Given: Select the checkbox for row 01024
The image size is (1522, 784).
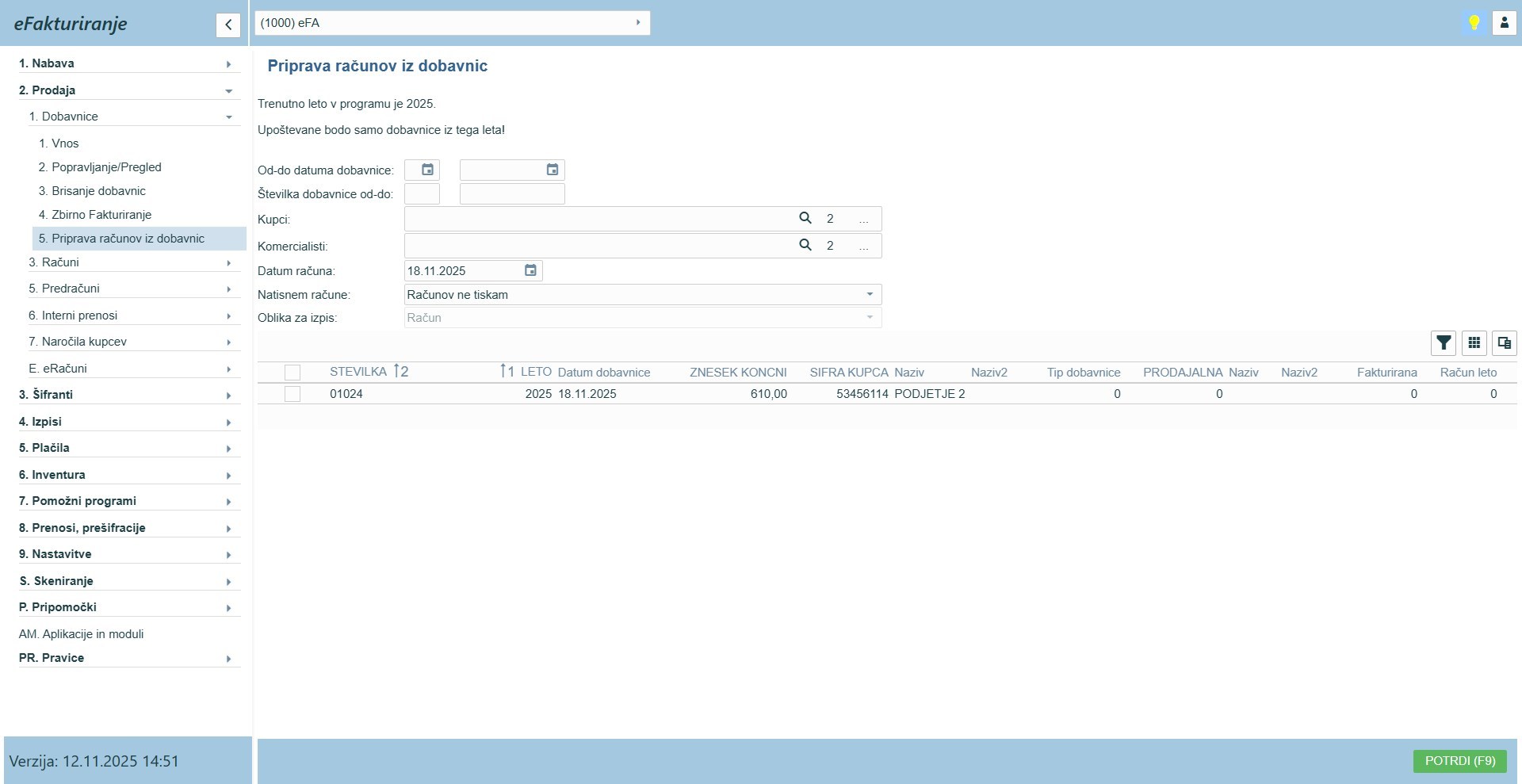Looking at the screenshot, I should (293, 394).
